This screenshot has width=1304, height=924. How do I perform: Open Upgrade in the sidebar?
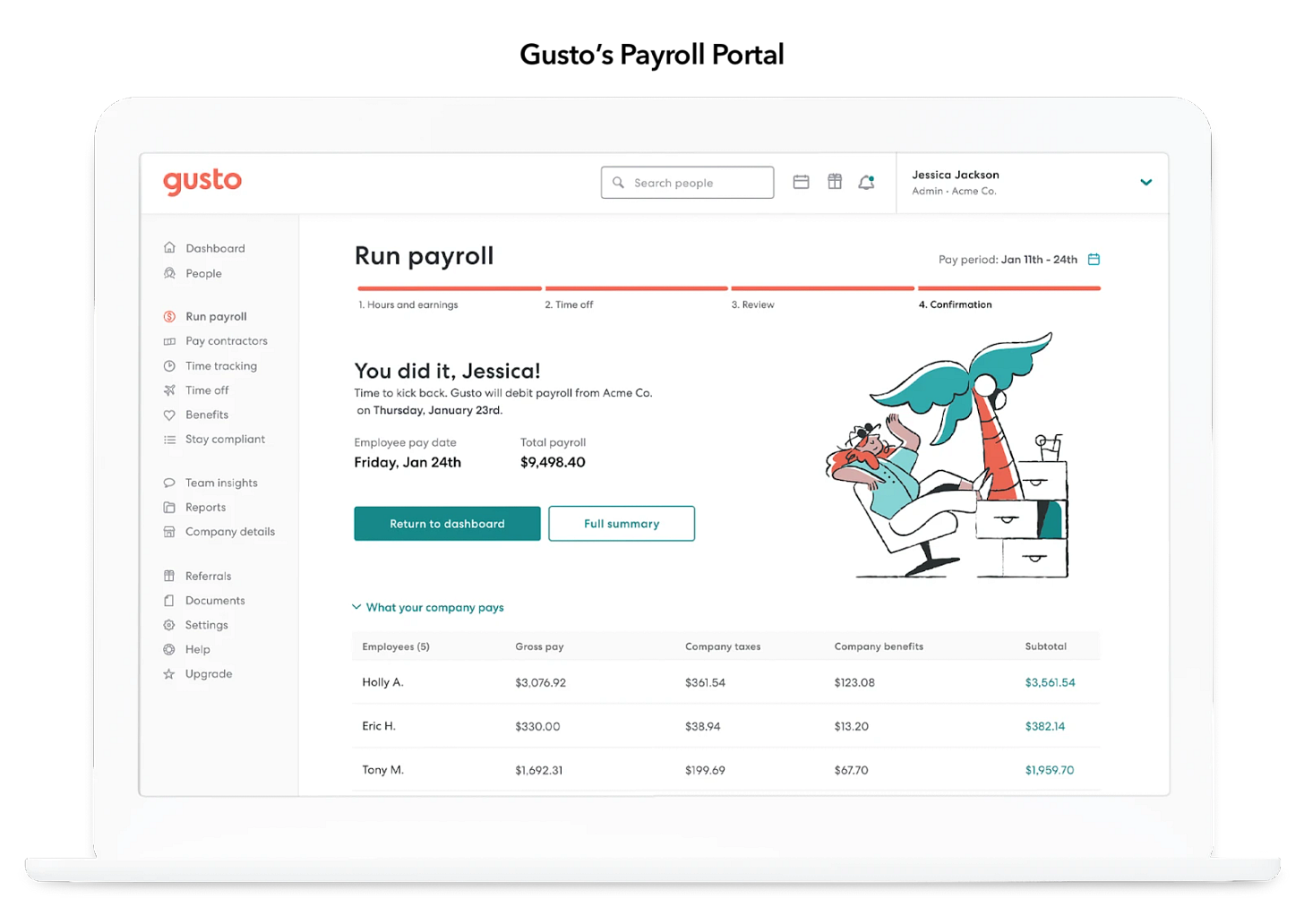[209, 674]
